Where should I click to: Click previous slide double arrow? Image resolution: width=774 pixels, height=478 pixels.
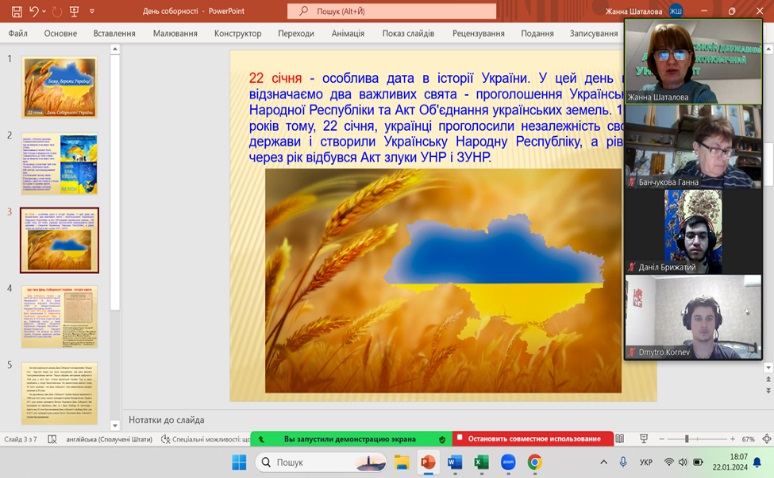(768, 379)
